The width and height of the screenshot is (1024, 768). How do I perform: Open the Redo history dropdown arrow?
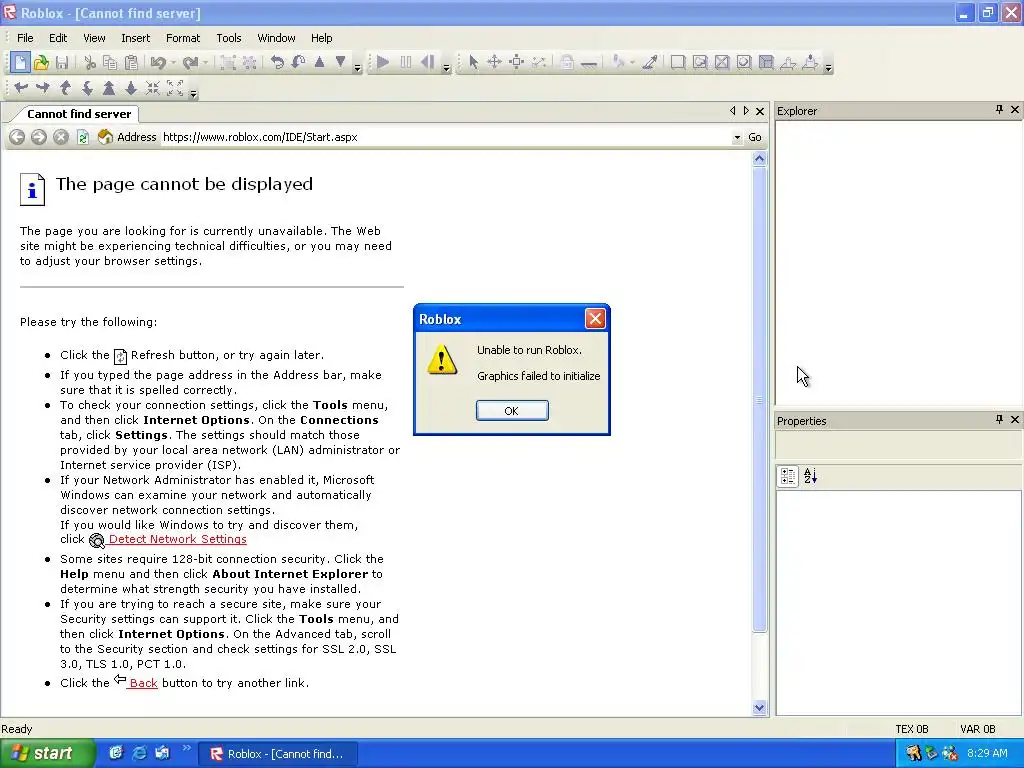pyautogui.click(x=205, y=63)
